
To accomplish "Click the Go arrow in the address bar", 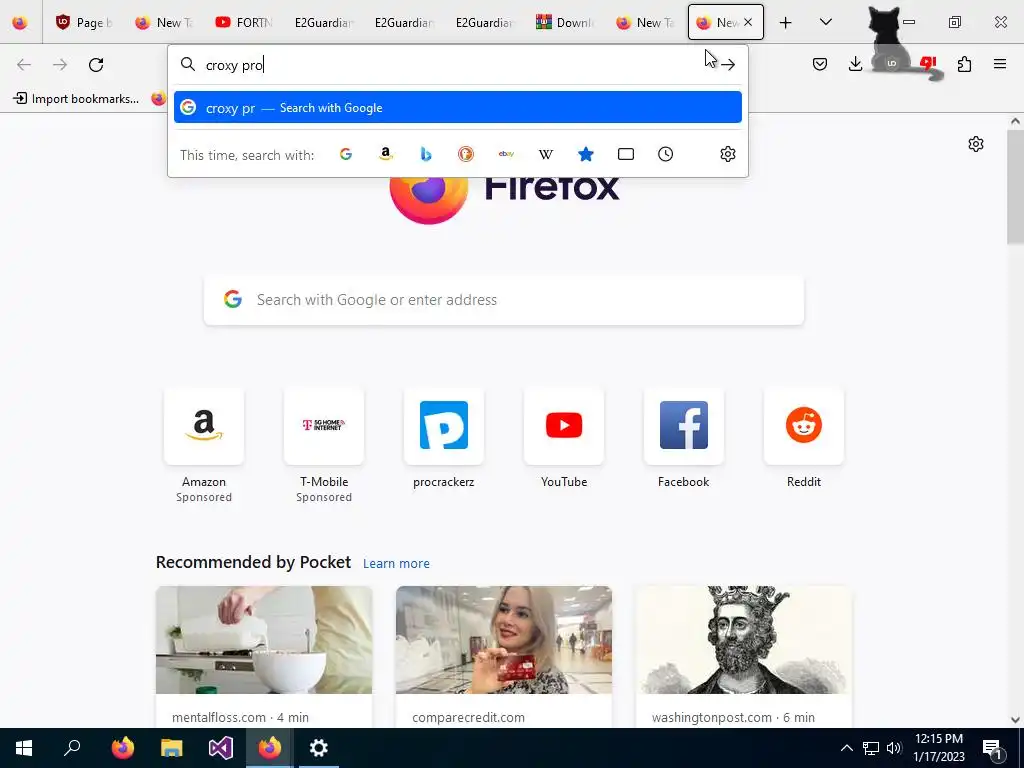I will [x=728, y=65].
